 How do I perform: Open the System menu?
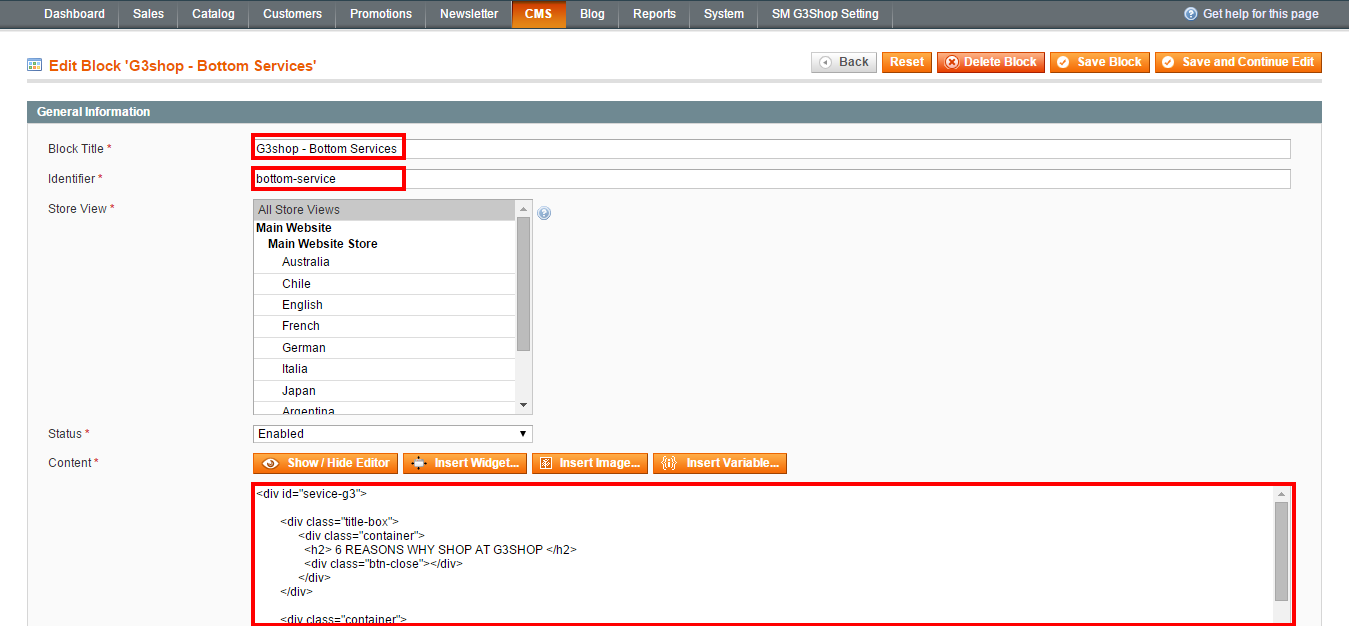[723, 14]
